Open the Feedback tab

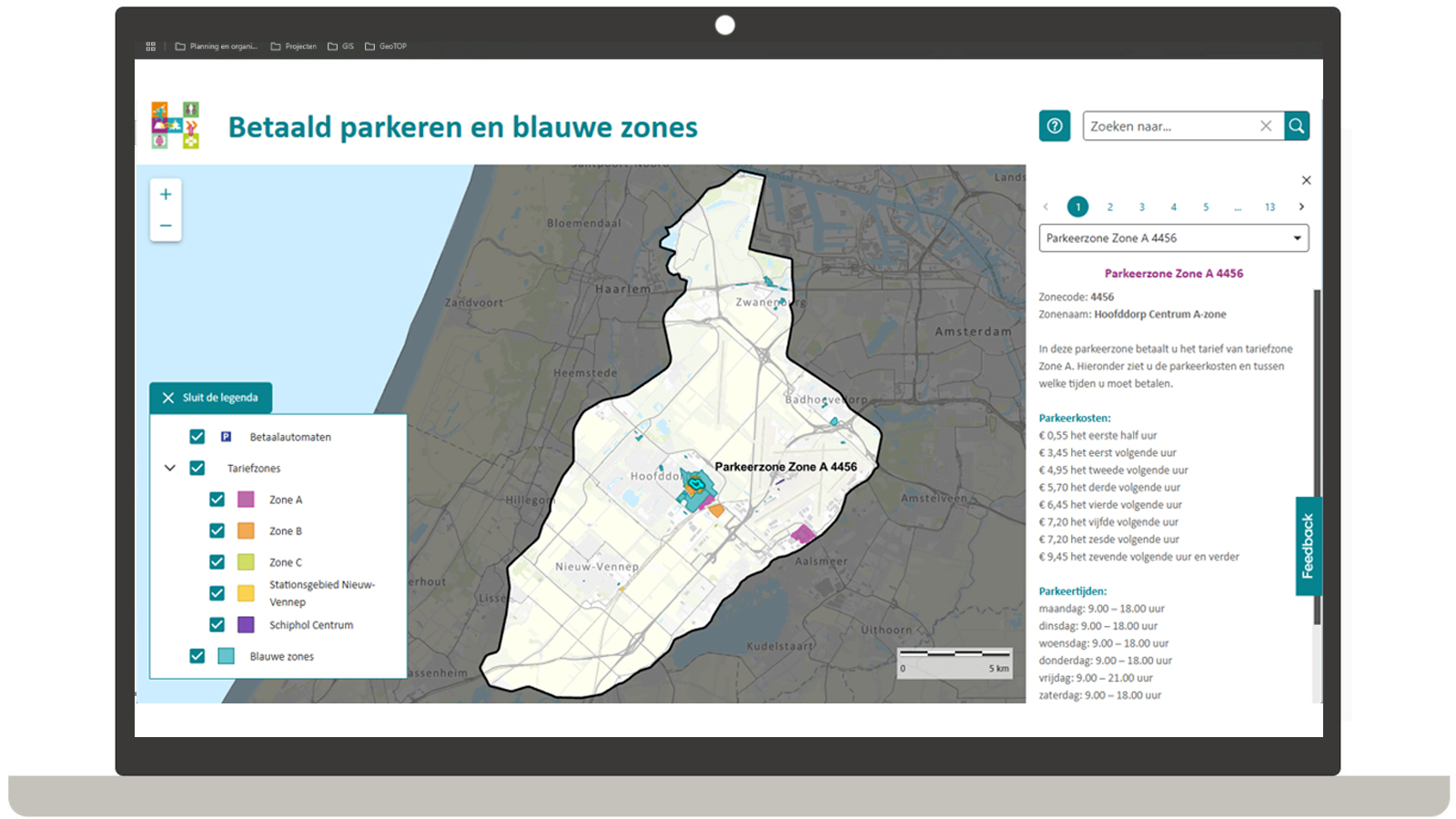click(x=1309, y=546)
